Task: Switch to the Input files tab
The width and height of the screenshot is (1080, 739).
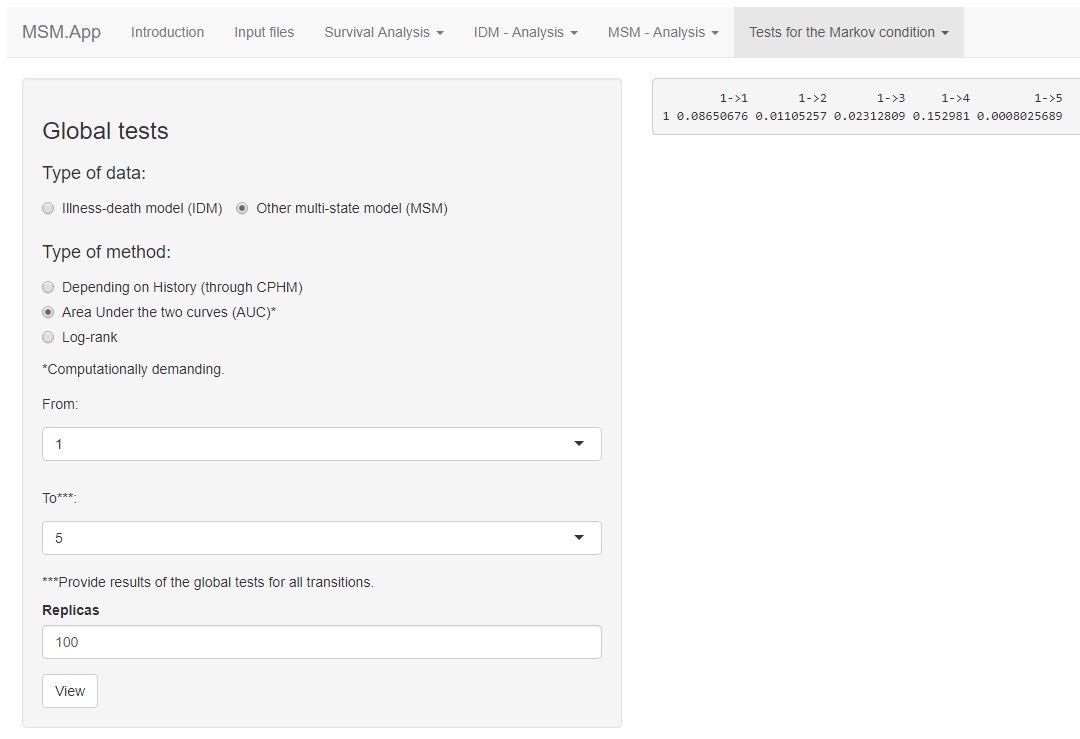Action: [264, 32]
